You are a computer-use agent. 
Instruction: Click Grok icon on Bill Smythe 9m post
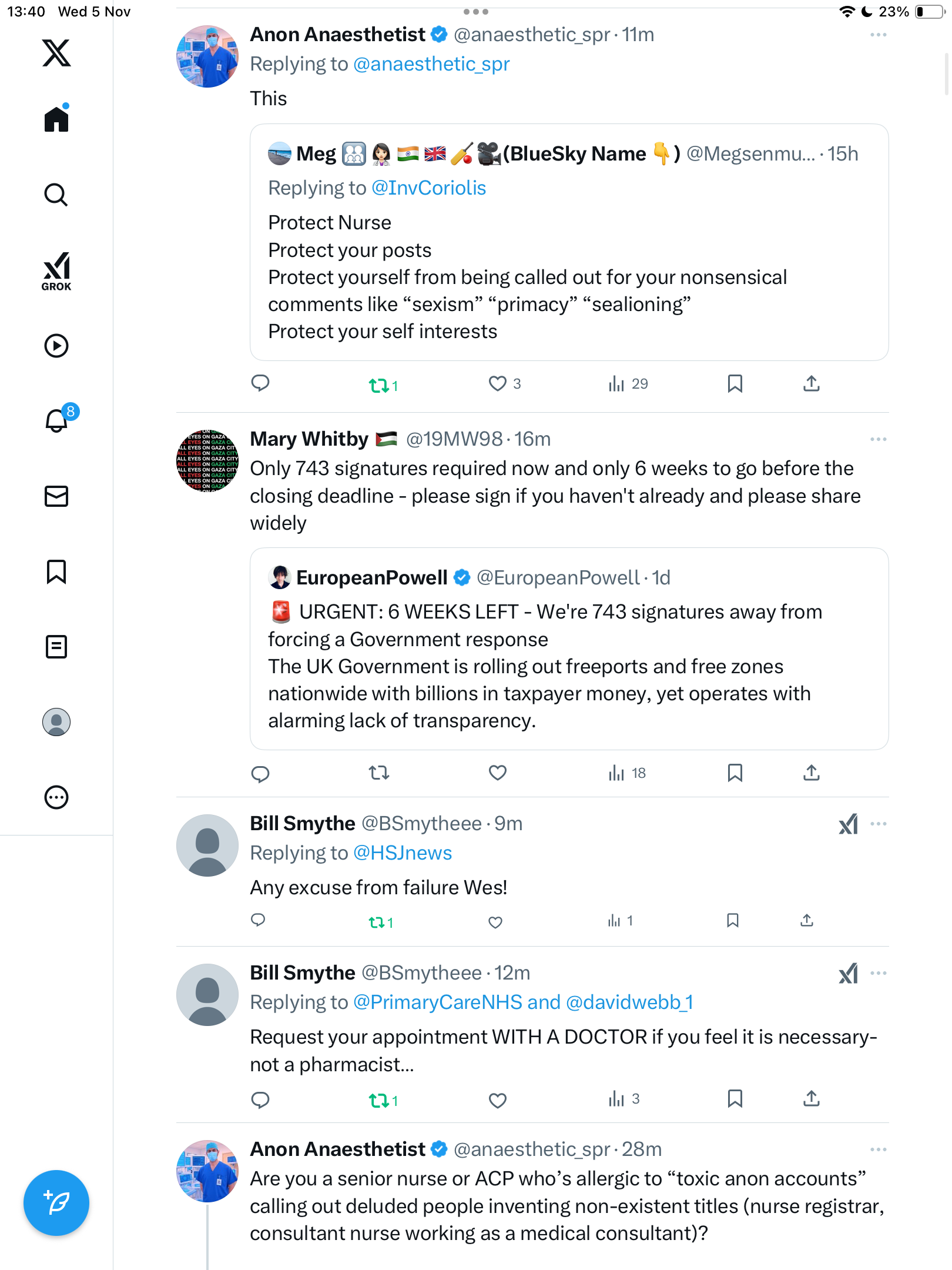pyautogui.click(x=848, y=824)
